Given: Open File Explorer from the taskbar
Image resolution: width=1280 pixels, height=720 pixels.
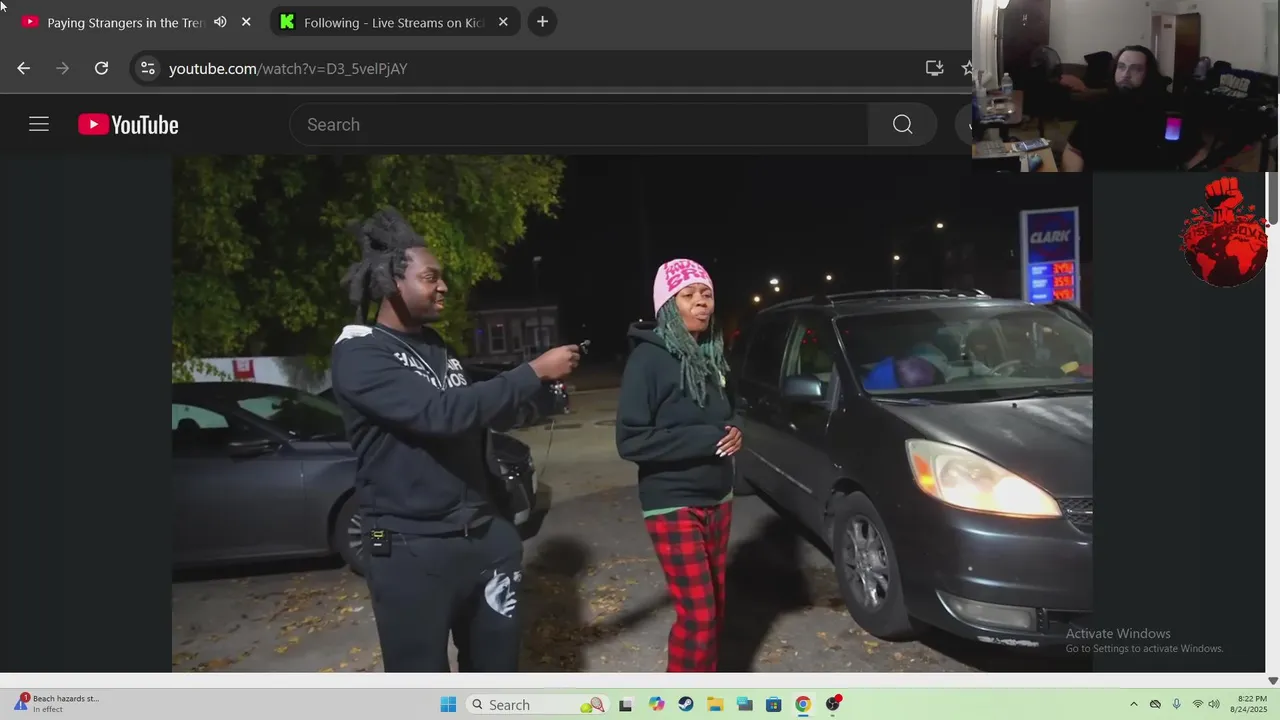Looking at the screenshot, I should (715, 704).
